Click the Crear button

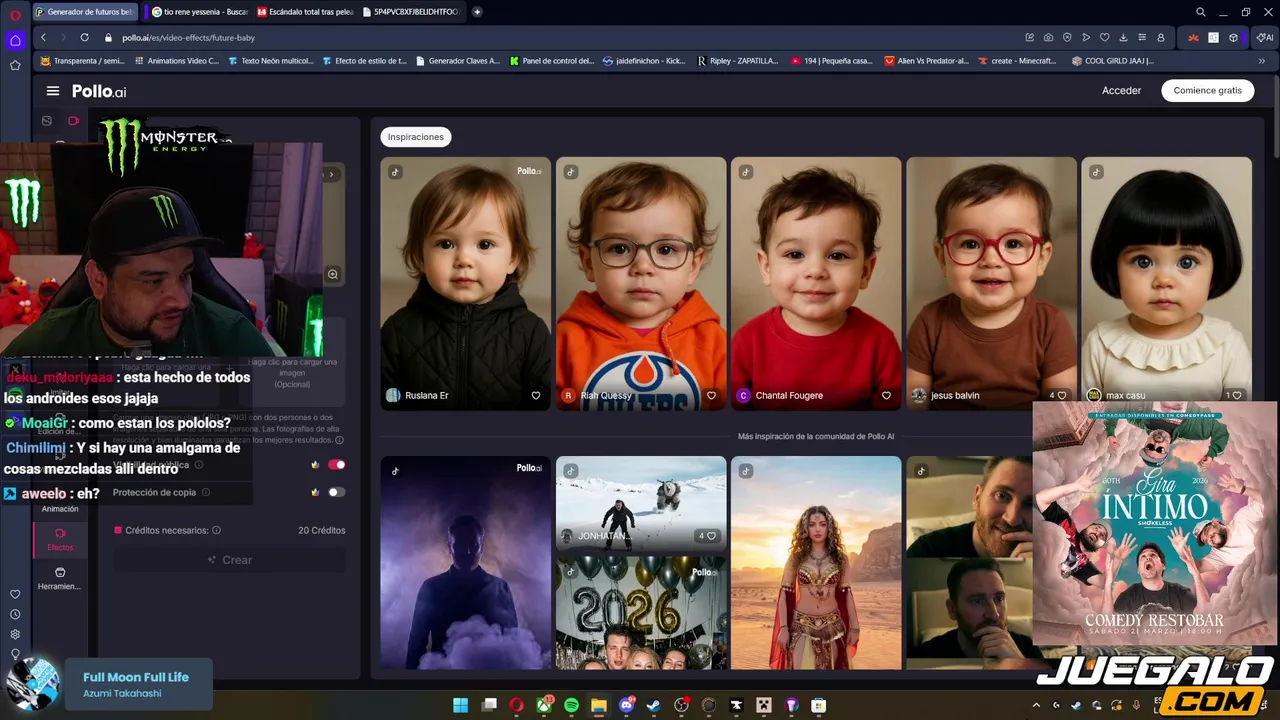point(229,560)
